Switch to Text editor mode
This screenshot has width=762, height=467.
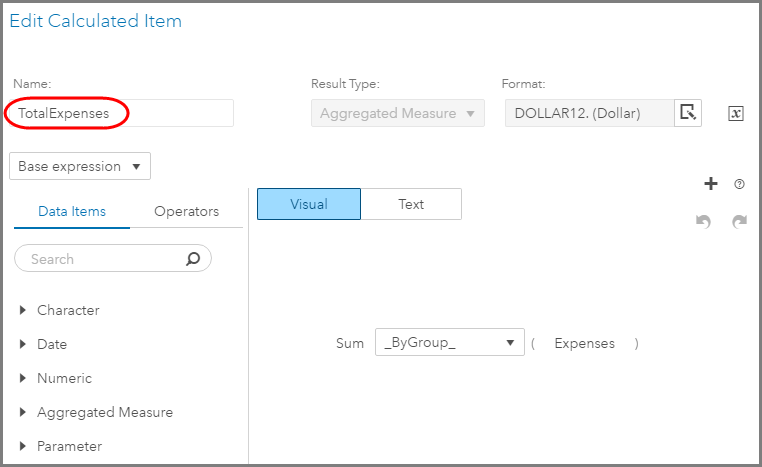[411, 204]
